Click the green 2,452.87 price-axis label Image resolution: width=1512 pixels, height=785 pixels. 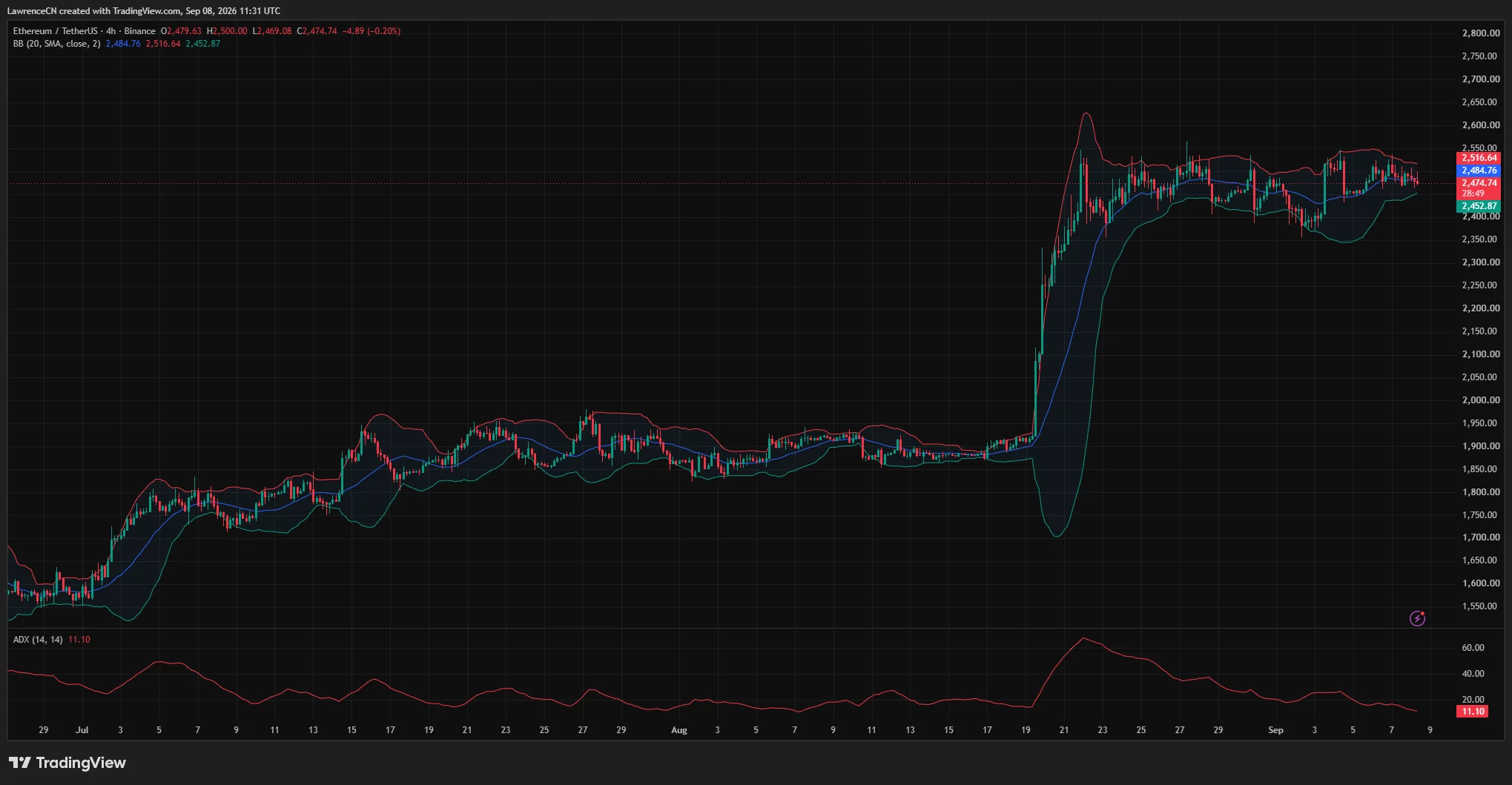1479,206
